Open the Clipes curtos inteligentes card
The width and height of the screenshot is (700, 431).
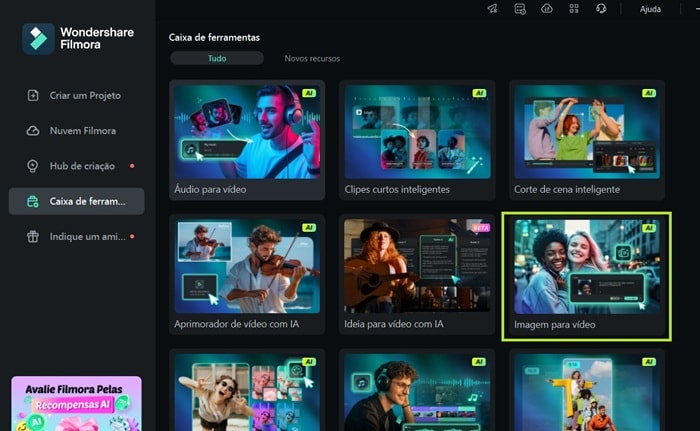[417, 140]
